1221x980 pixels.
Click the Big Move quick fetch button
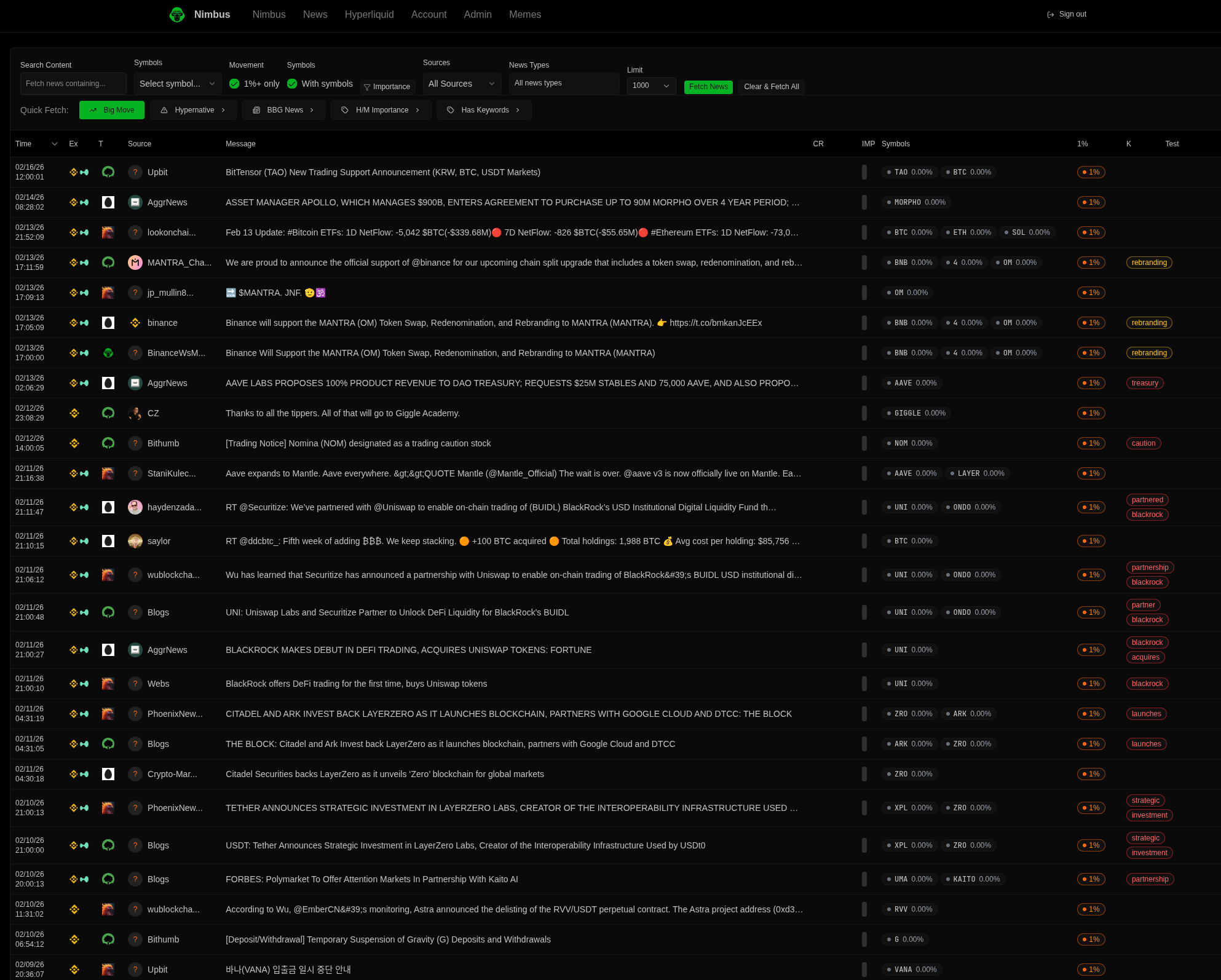point(112,110)
